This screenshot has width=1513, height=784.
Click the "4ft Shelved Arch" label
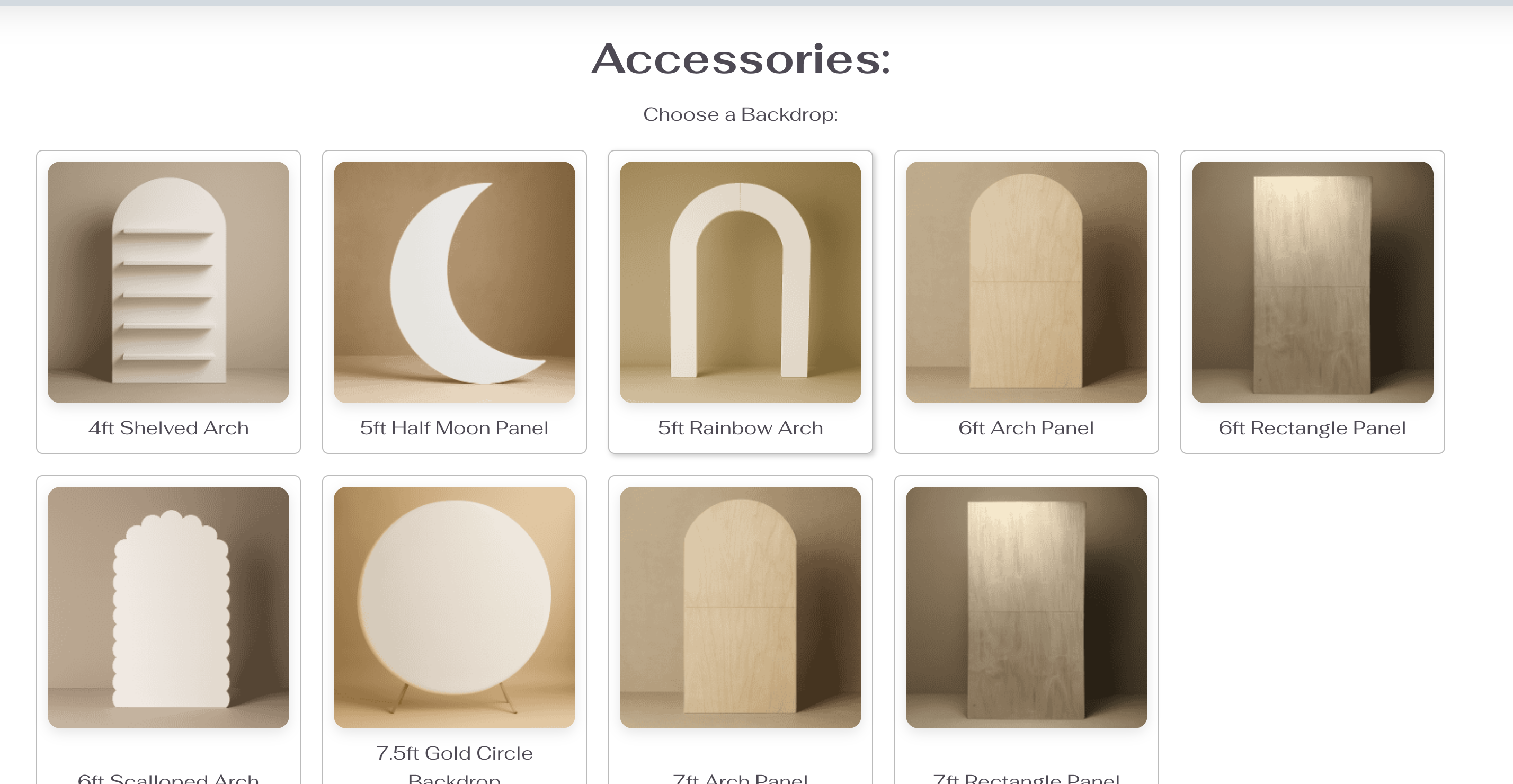pyautogui.click(x=168, y=428)
